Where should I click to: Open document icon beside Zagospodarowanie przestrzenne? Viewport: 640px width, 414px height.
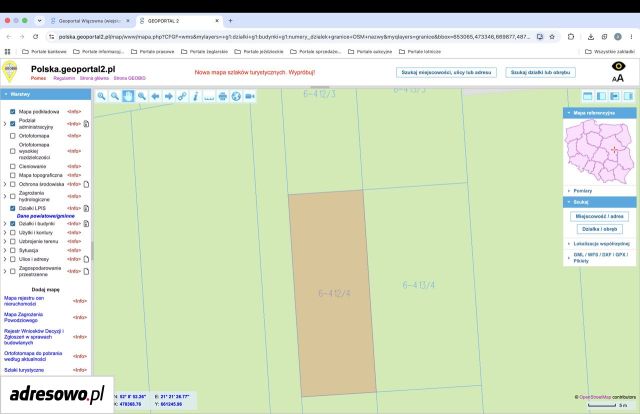click(86, 271)
